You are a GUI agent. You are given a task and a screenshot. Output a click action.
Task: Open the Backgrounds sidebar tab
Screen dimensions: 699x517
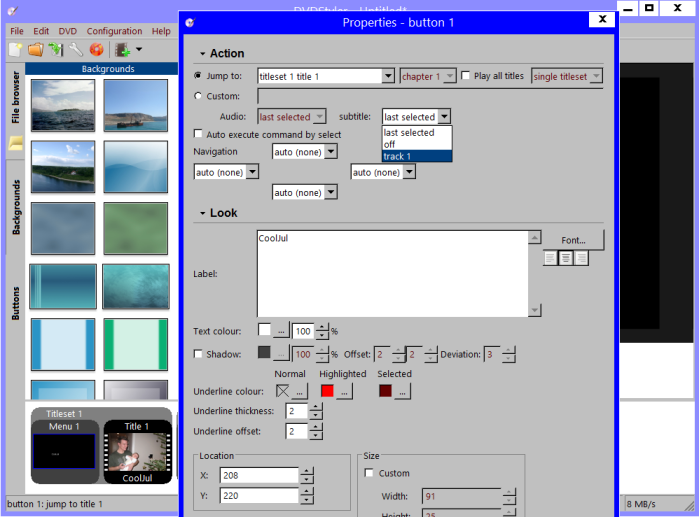click(16, 207)
